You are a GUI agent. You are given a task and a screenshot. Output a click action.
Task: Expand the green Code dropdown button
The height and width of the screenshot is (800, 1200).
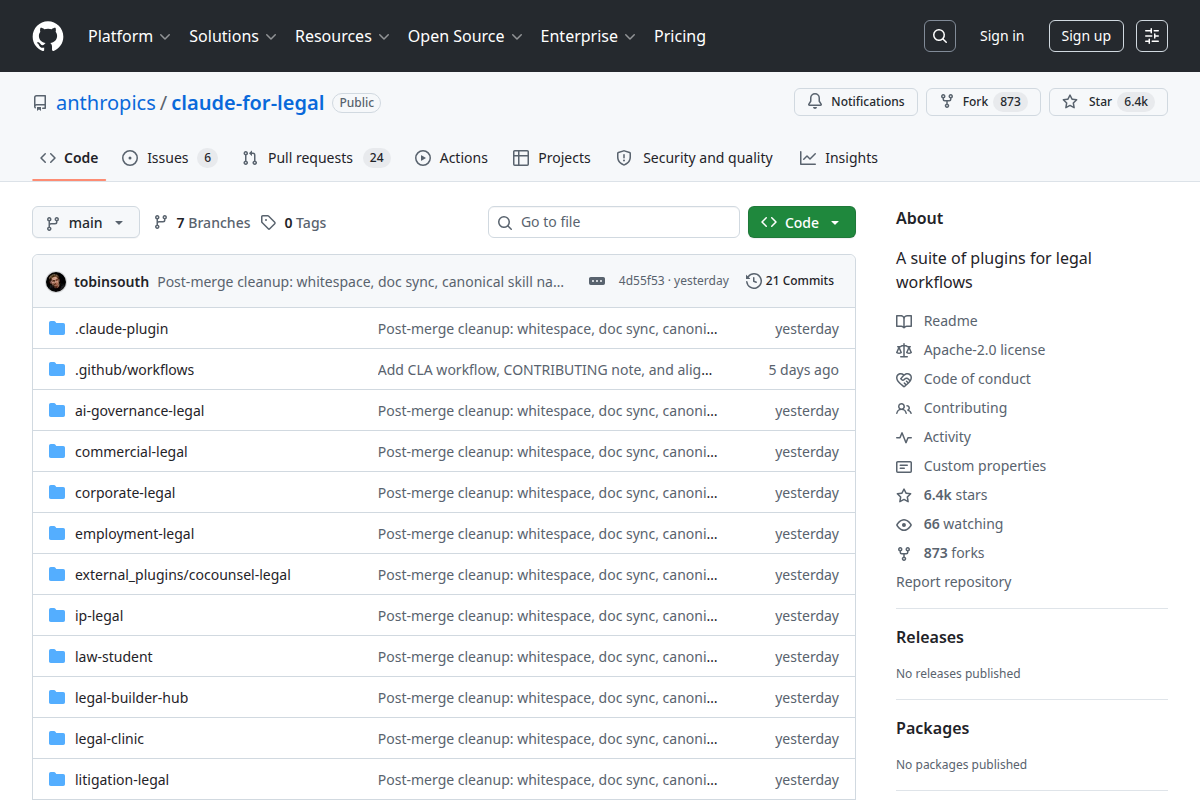[802, 222]
